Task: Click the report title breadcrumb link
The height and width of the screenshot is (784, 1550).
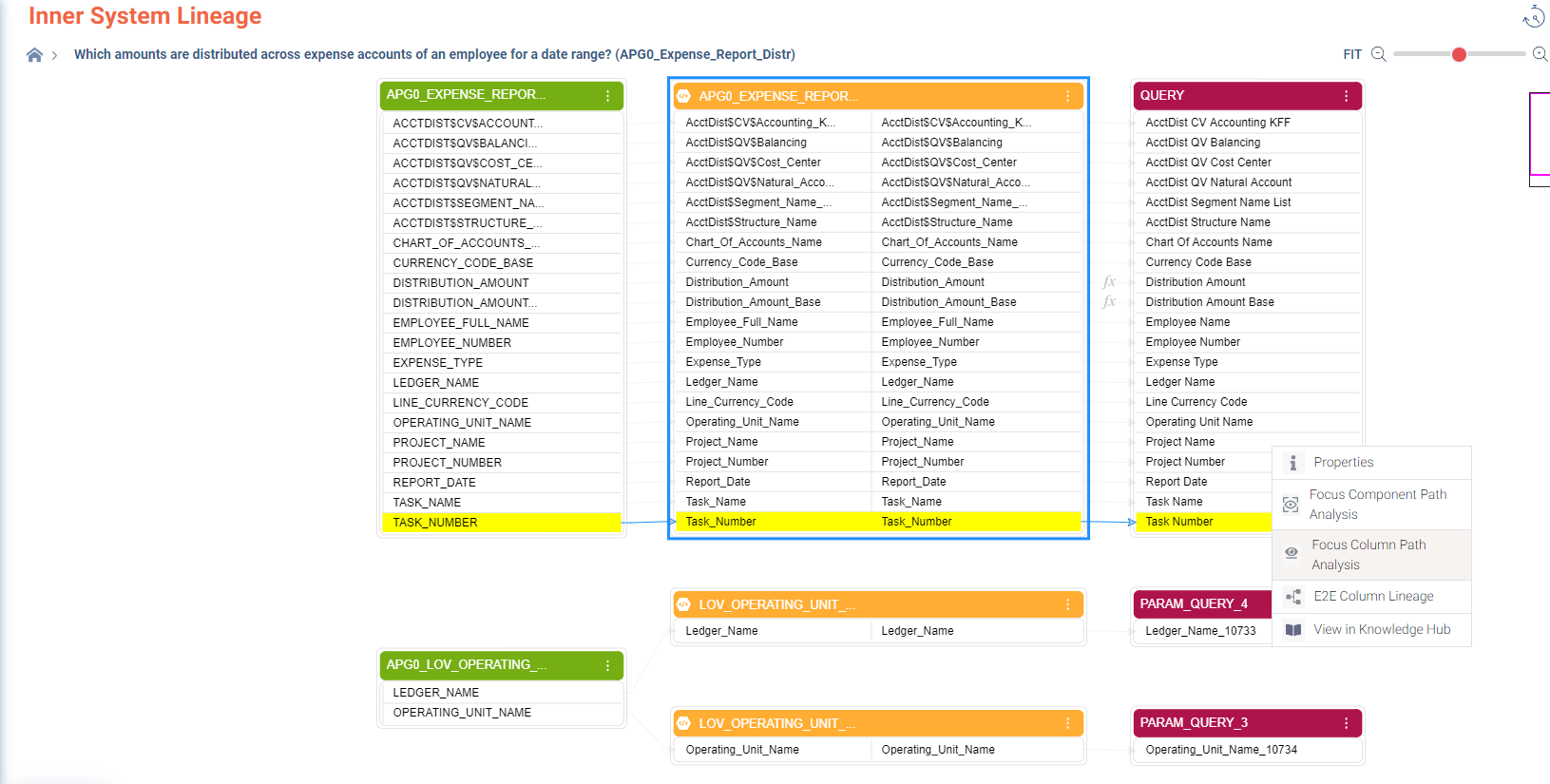Action: tap(434, 55)
